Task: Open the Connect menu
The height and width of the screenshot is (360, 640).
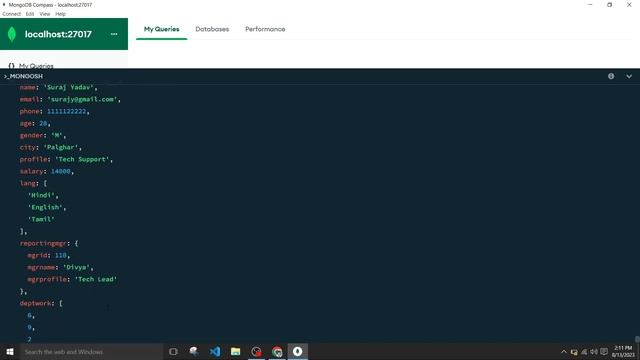Action: point(11,14)
